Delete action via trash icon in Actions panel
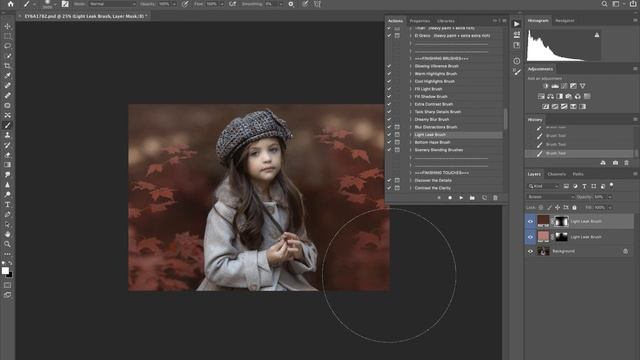Image resolution: width=640 pixels, height=360 pixels. (495, 198)
